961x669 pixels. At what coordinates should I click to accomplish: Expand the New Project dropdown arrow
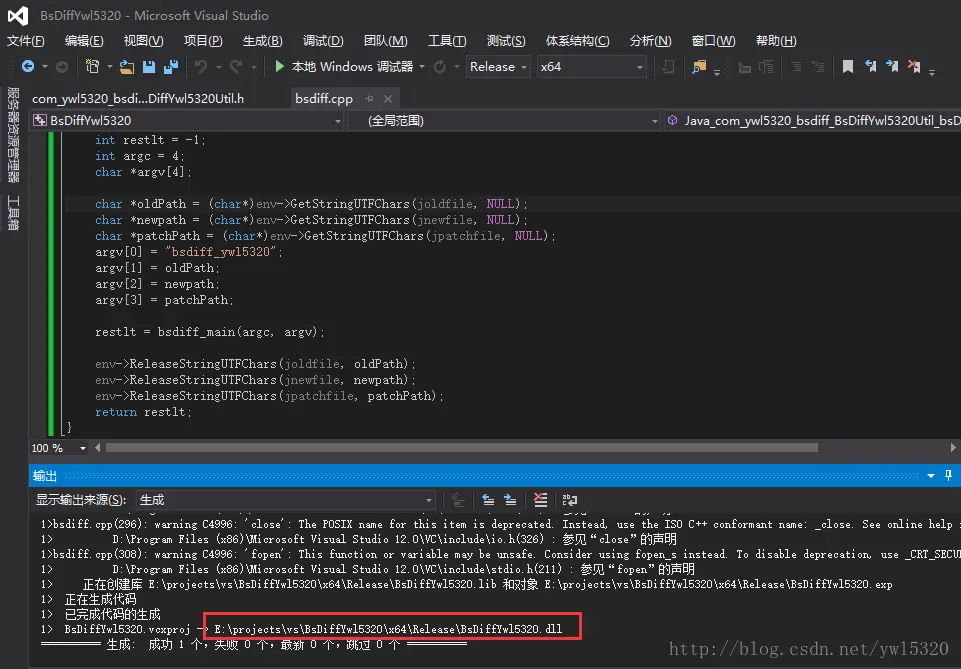[x=109, y=67]
